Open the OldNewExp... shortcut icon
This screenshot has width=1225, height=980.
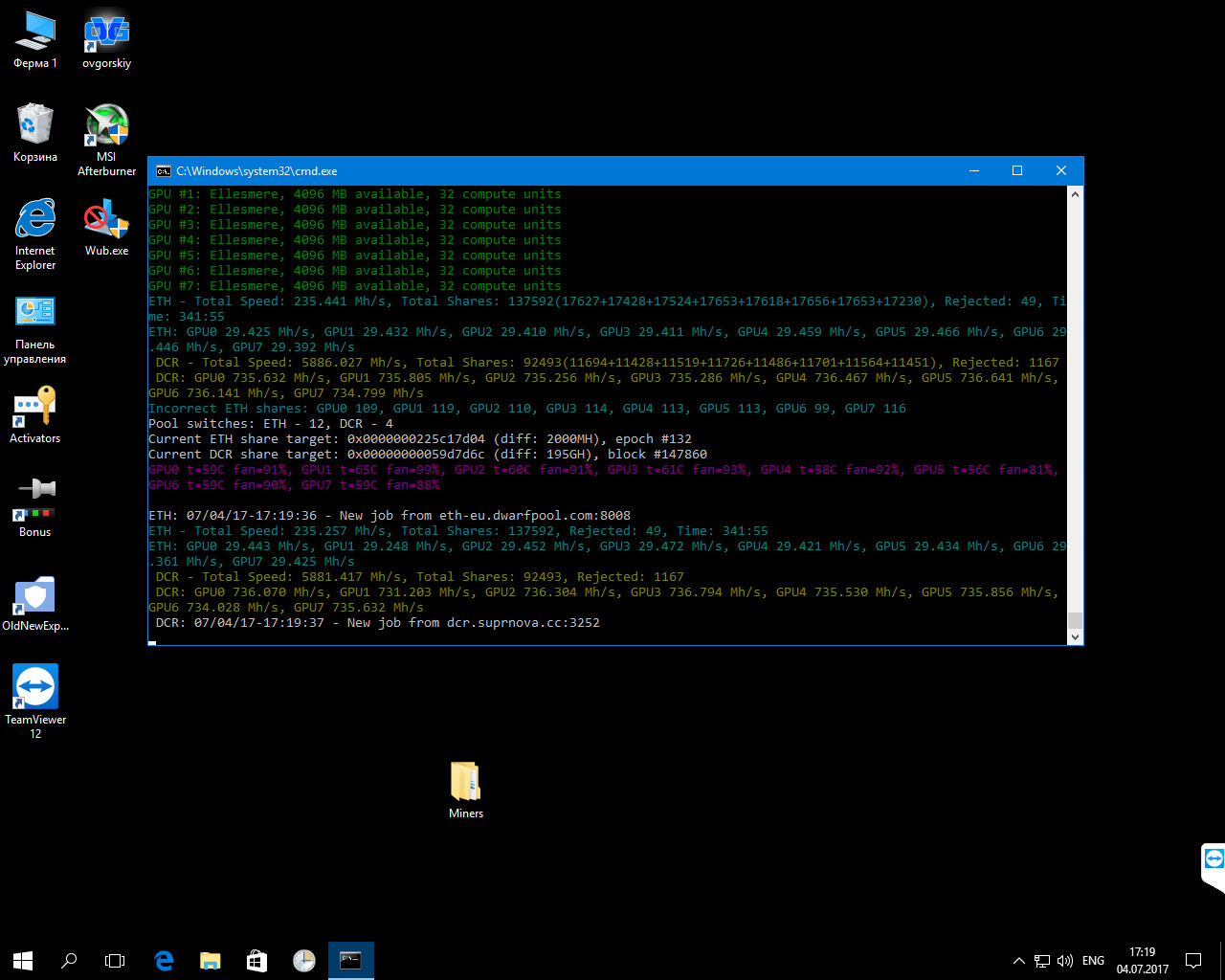[x=35, y=594]
